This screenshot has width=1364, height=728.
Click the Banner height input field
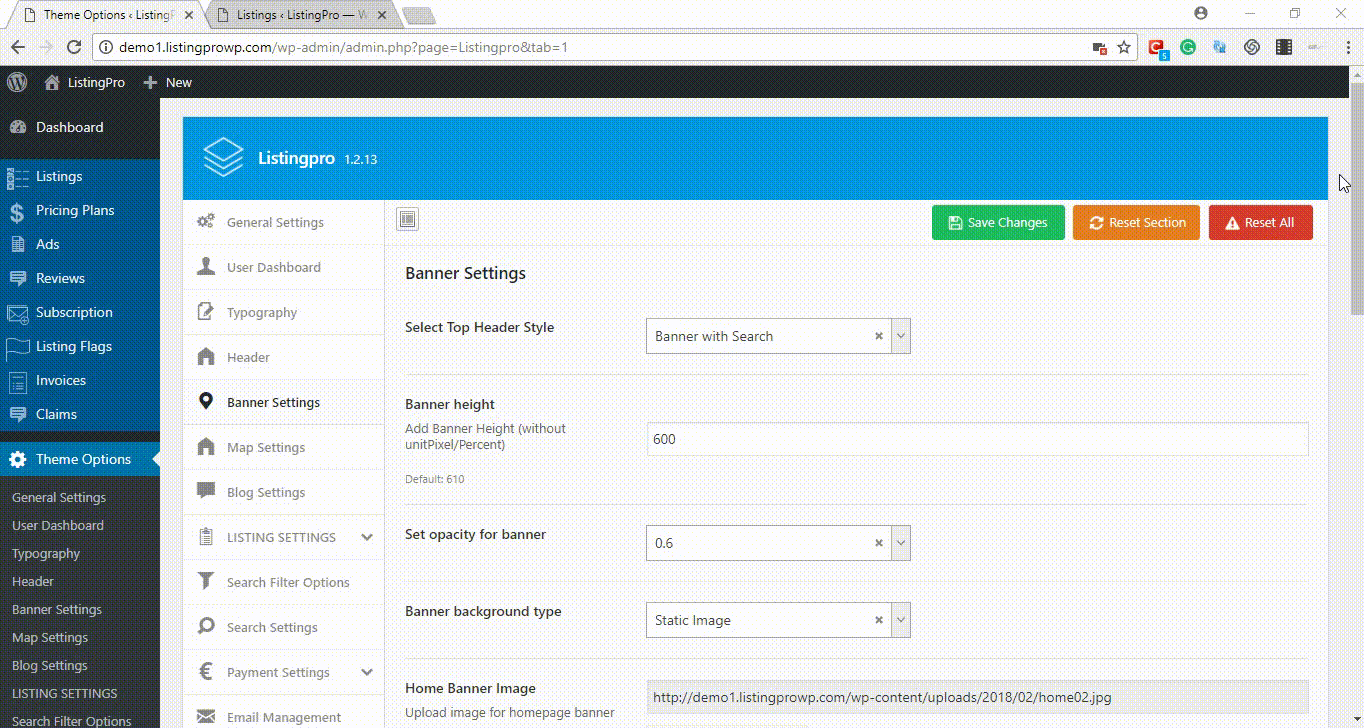(977, 439)
